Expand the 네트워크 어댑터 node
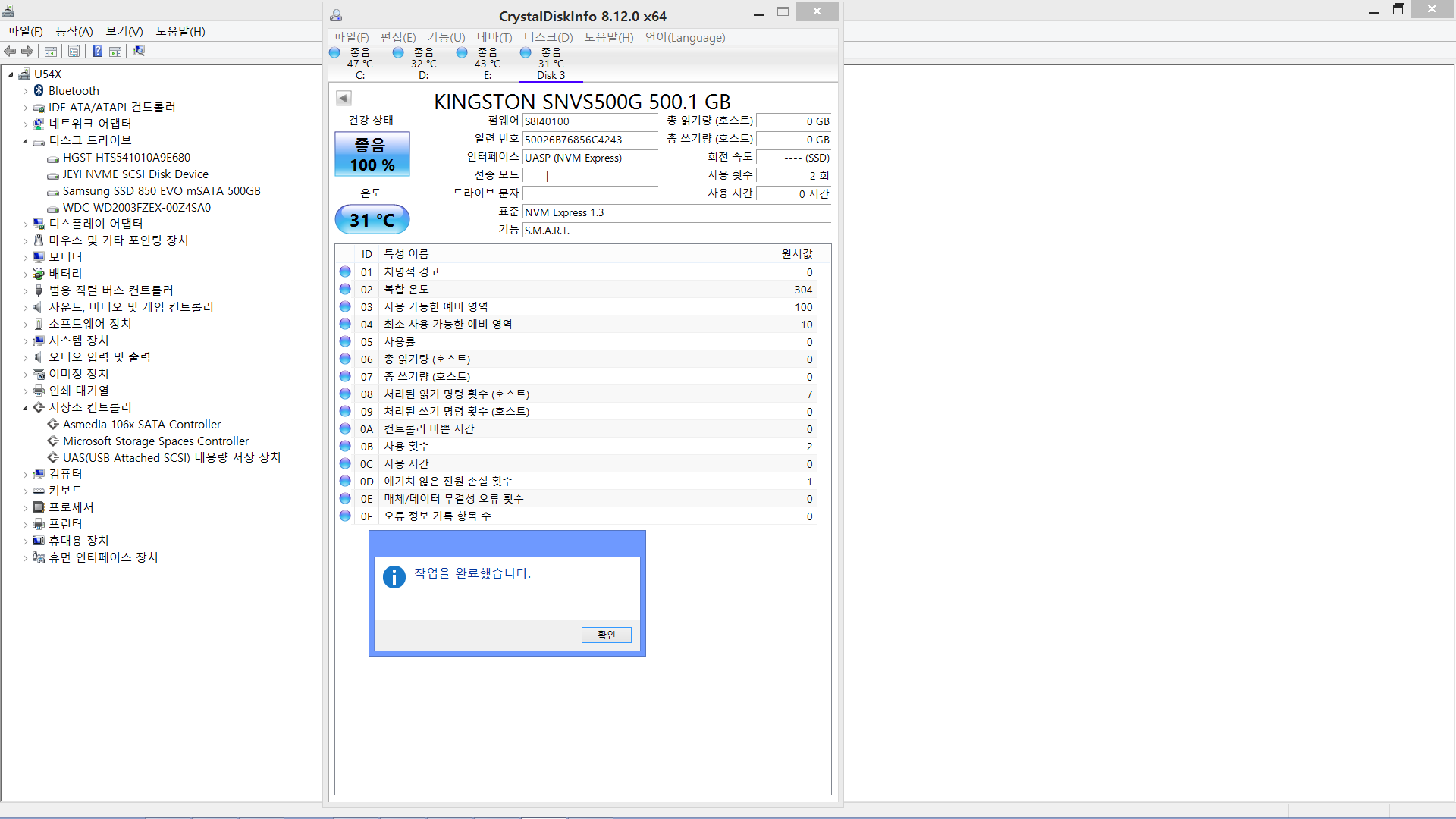This screenshot has width=1456, height=819. tap(25, 124)
